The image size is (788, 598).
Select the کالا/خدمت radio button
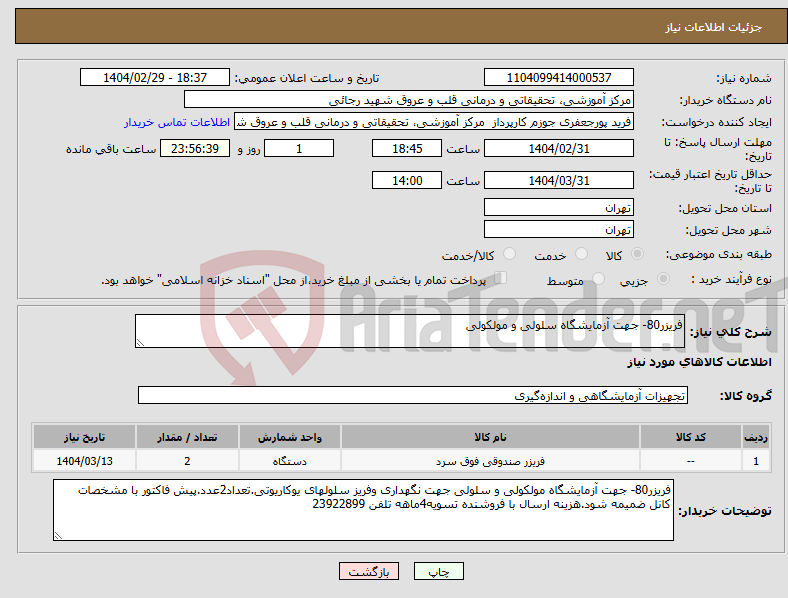tap(510, 254)
